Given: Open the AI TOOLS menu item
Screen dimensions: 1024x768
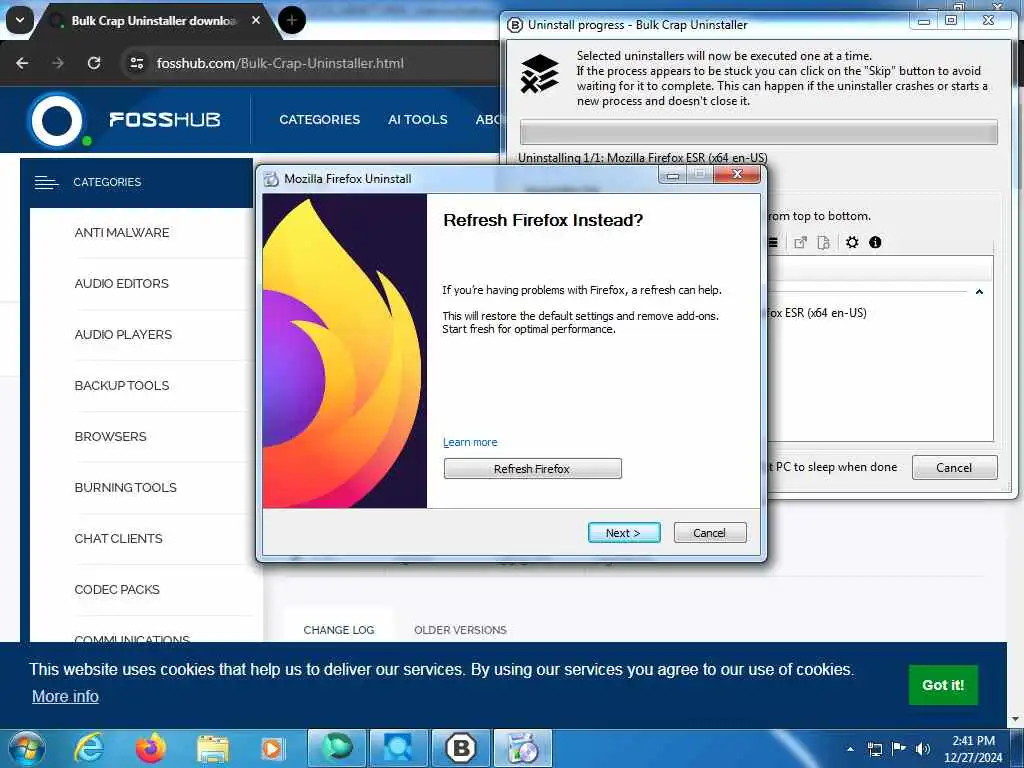Looking at the screenshot, I should click(417, 120).
